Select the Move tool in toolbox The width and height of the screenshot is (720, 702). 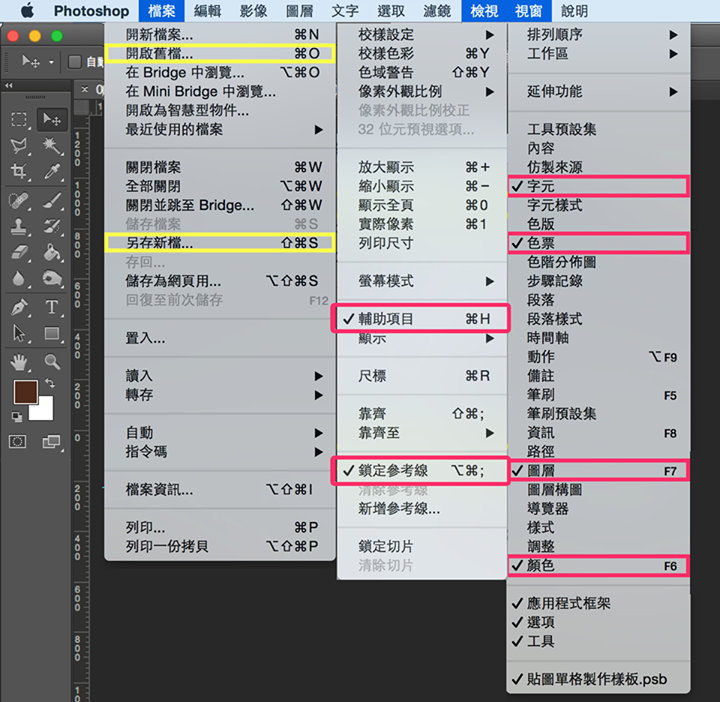51,119
